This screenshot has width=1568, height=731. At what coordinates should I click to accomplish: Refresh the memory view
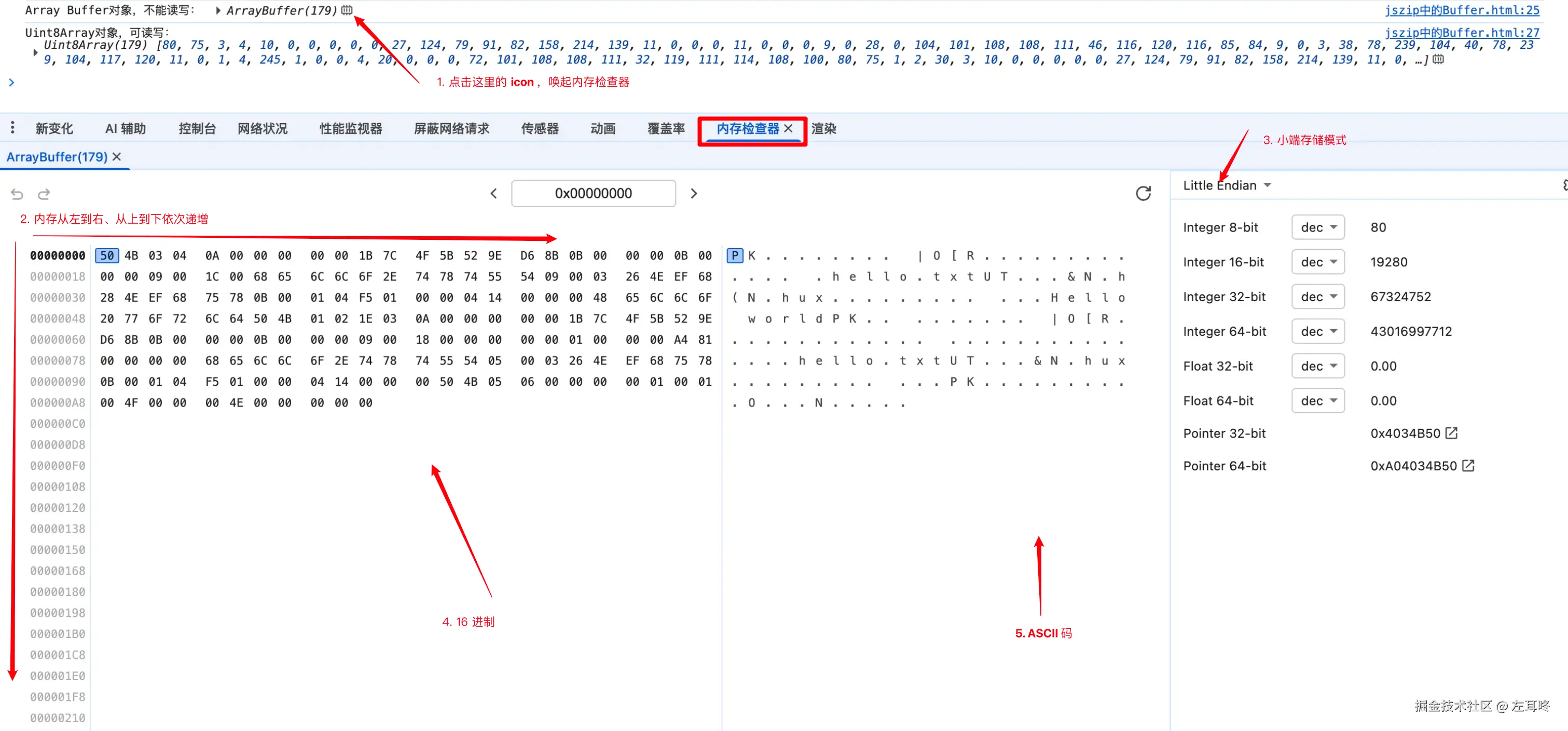coord(1143,193)
